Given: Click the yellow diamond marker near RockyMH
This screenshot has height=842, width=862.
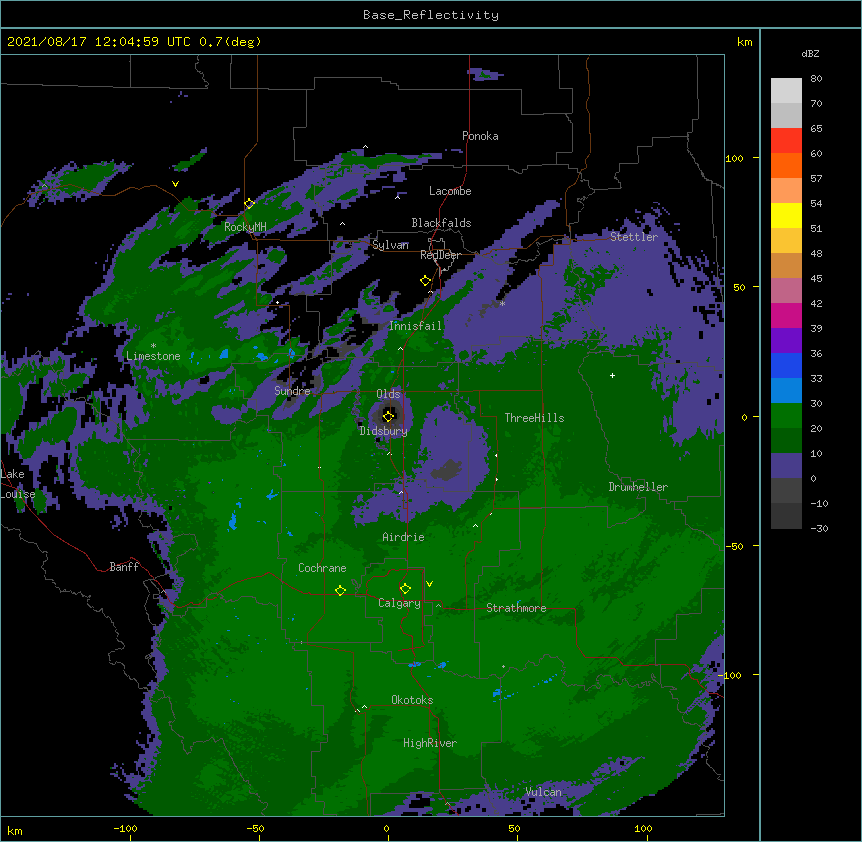Looking at the screenshot, I should click(249, 204).
